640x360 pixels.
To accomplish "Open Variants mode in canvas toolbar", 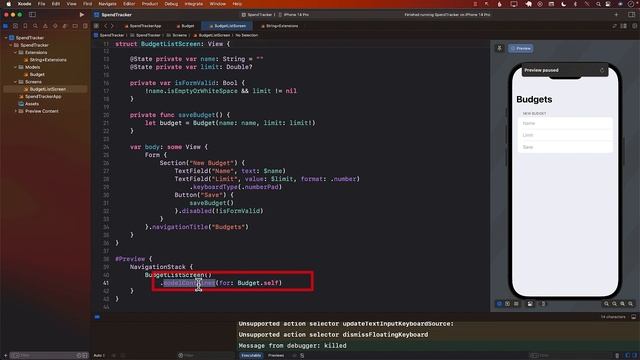I will [516, 304].
